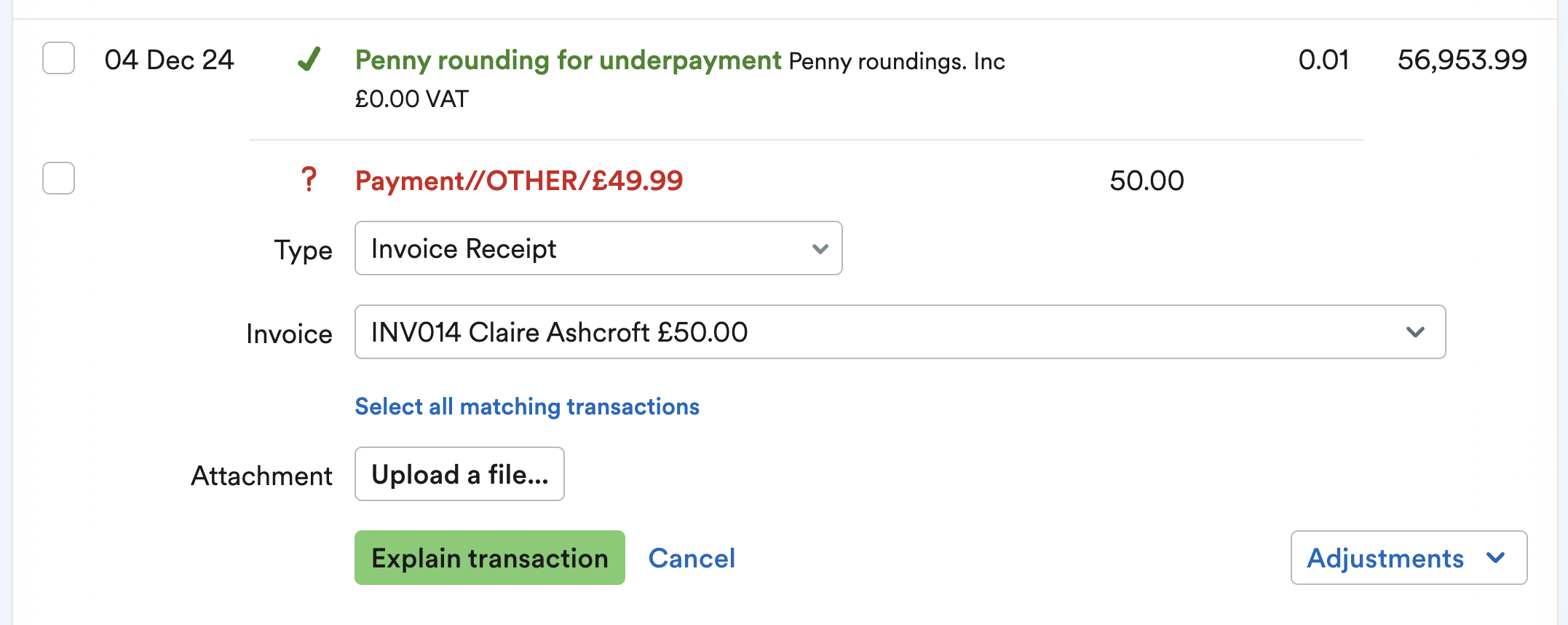Click Cancel to discard the explanation
Screen dimensions: 1568x625
[691, 558]
